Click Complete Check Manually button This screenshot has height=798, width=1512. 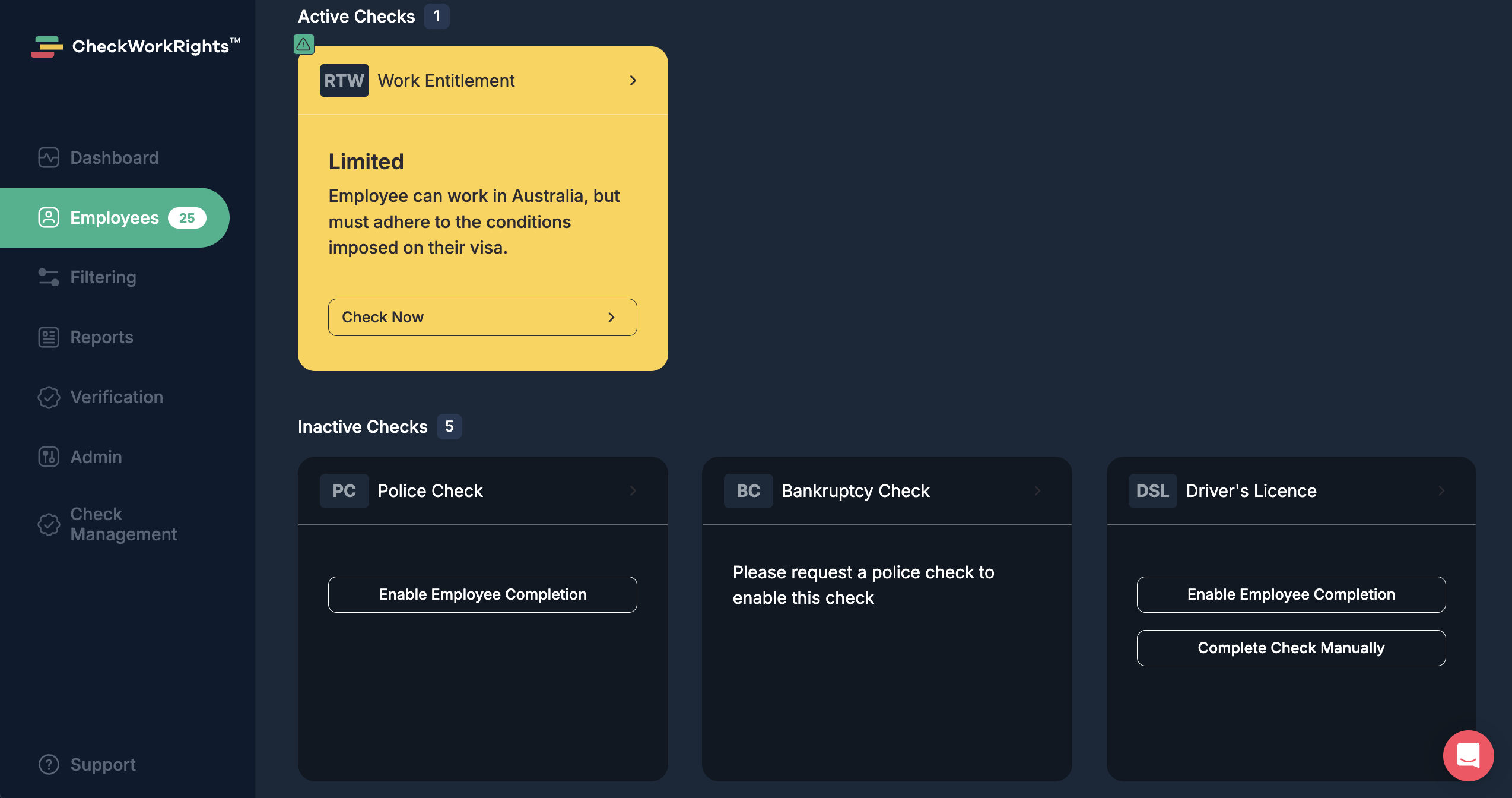[x=1291, y=648]
